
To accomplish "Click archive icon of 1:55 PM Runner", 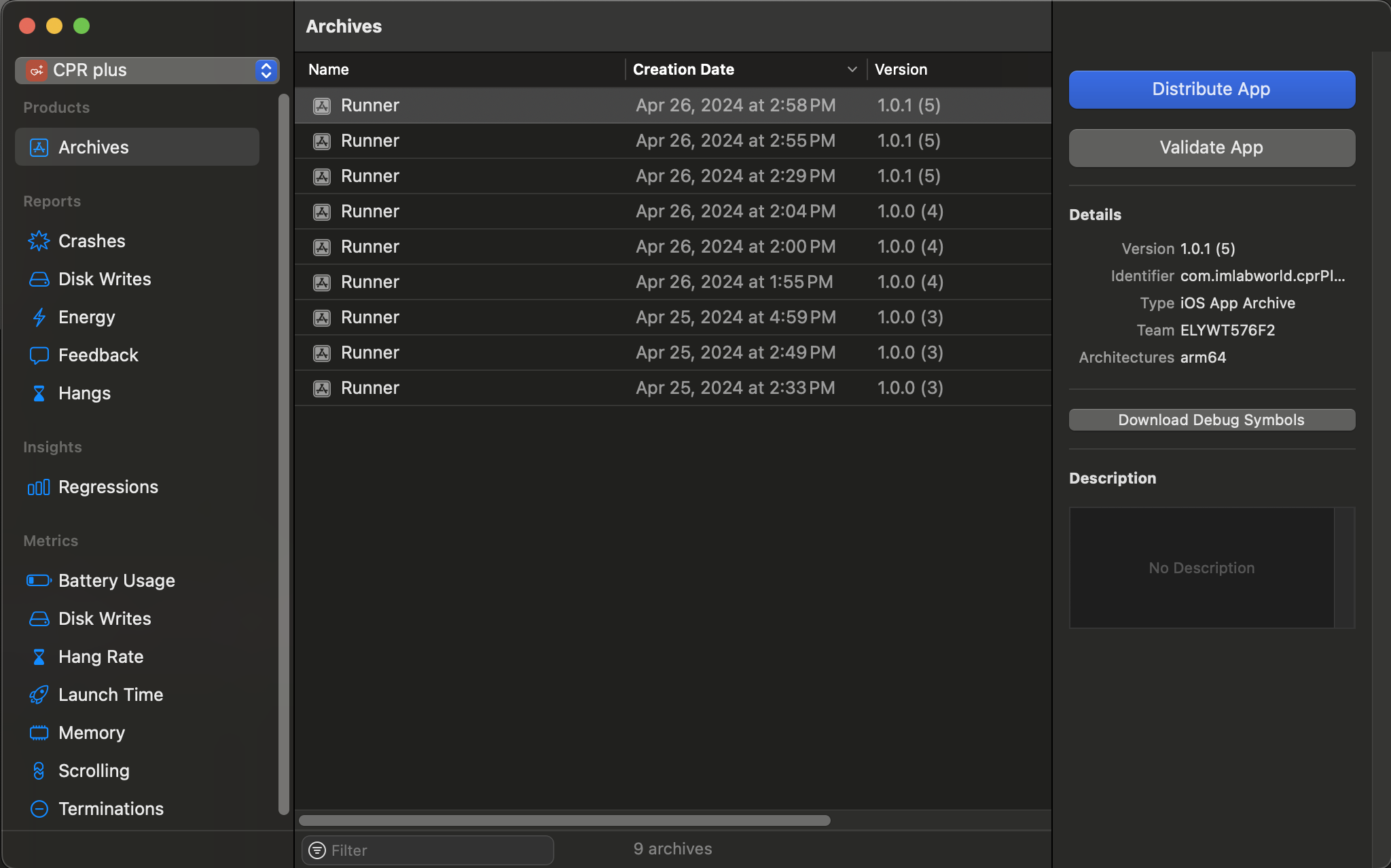I will [x=322, y=283].
